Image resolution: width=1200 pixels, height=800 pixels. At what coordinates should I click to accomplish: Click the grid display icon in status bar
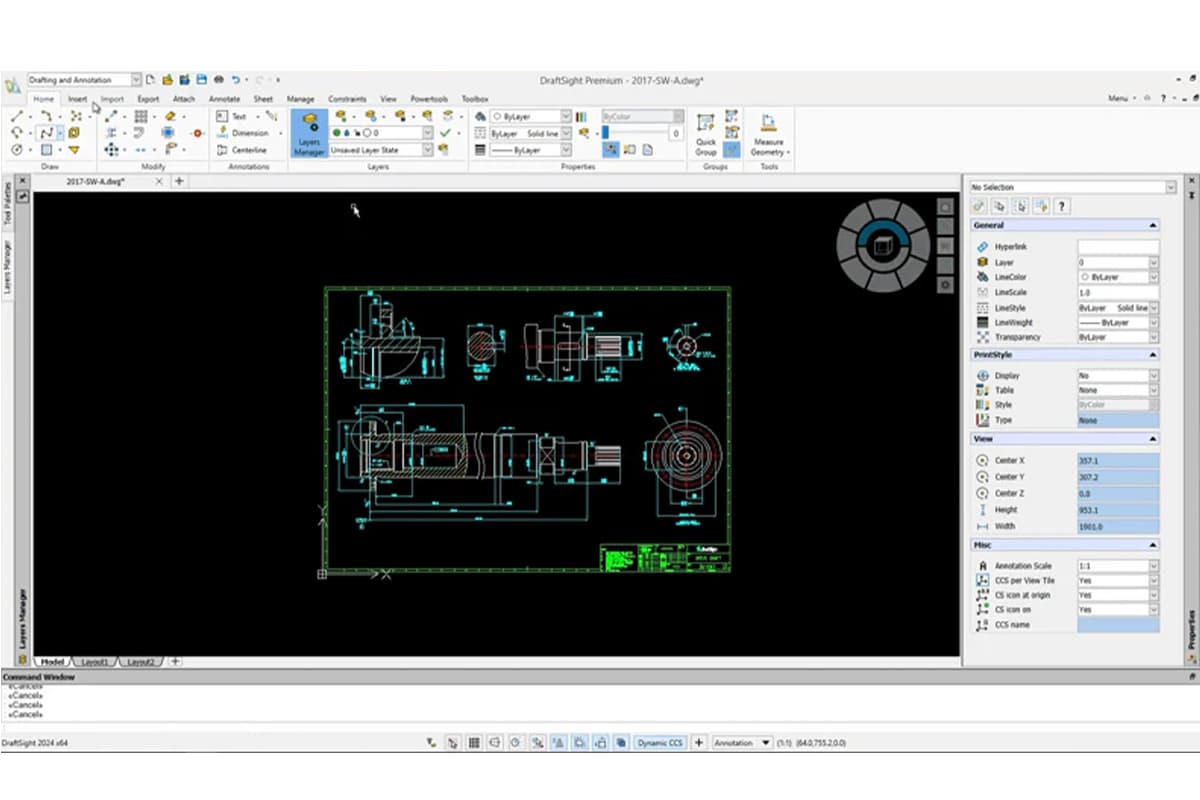pos(472,743)
